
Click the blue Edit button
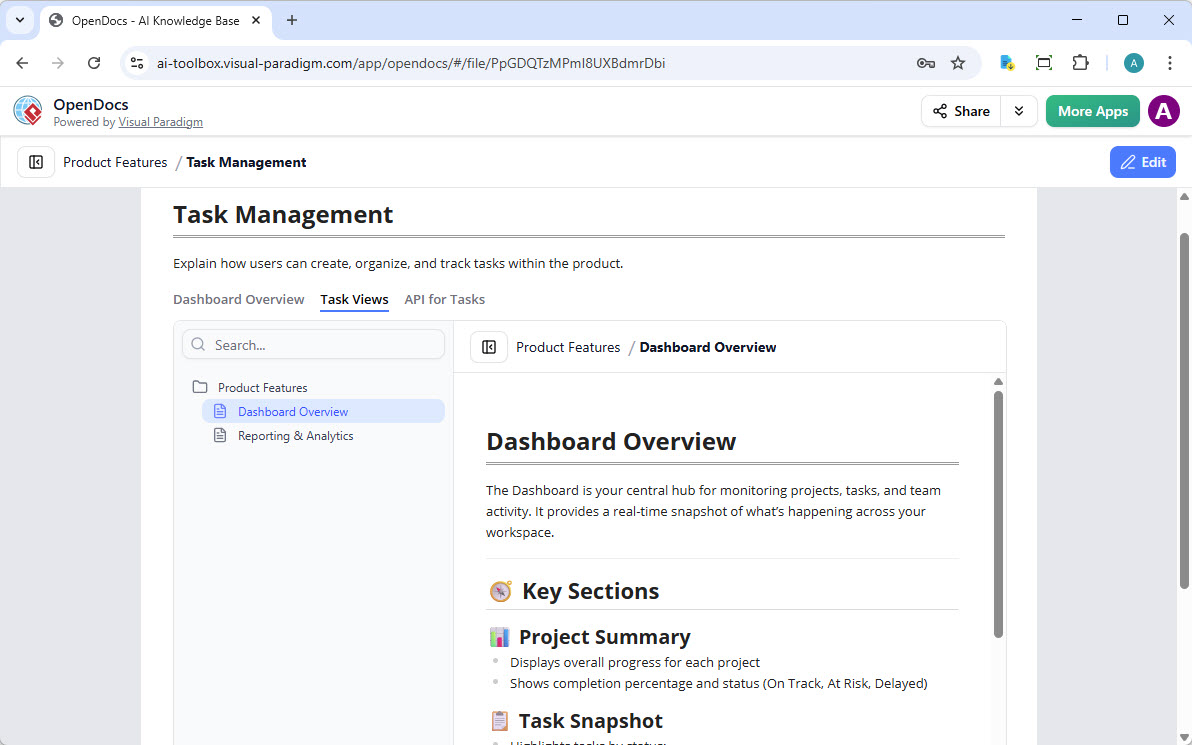[x=1142, y=162]
